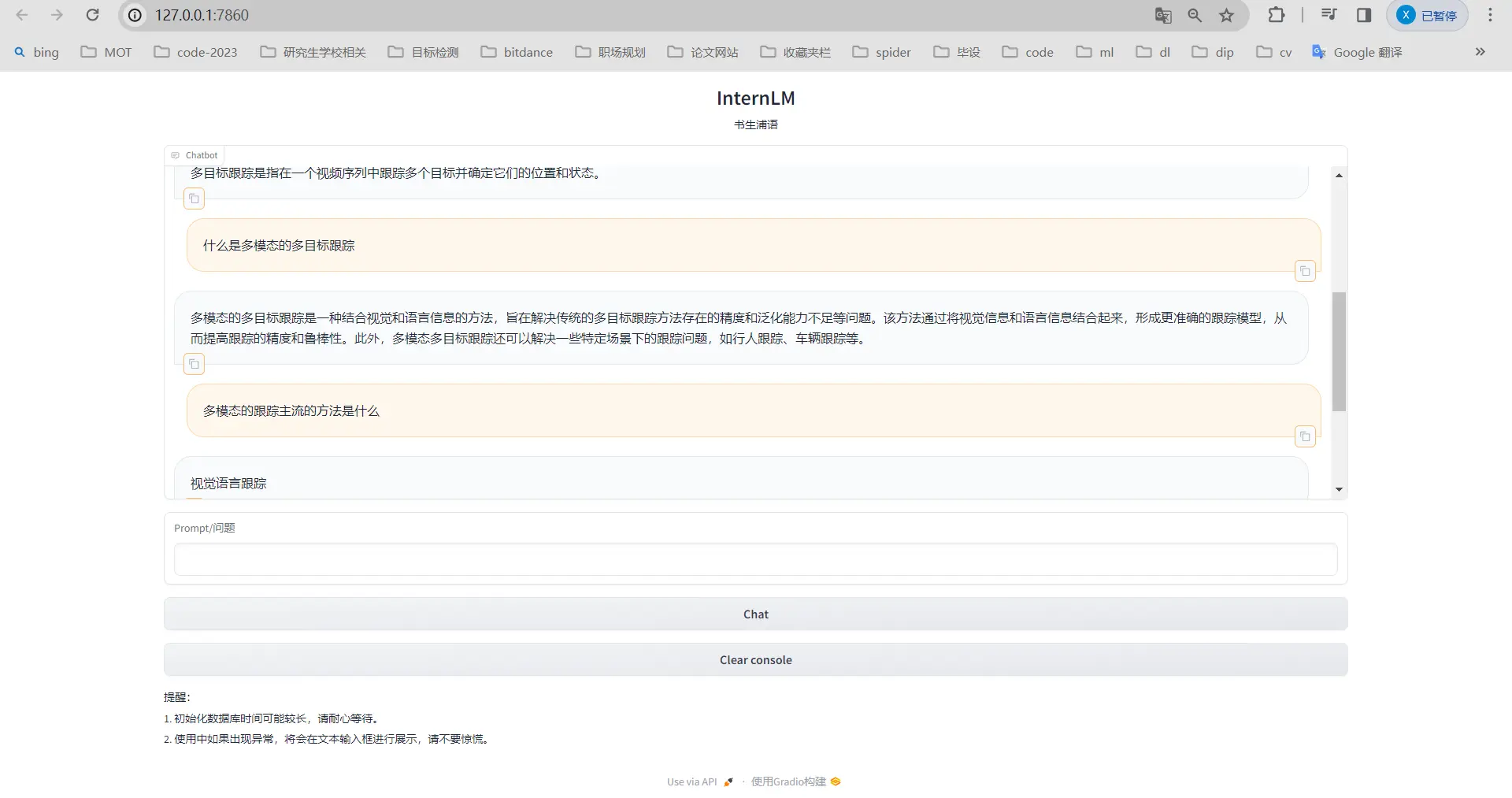Viewport: 1512px width, 798px height.
Task: Click the chatbot scrollbar thumb
Action: [1339, 351]
